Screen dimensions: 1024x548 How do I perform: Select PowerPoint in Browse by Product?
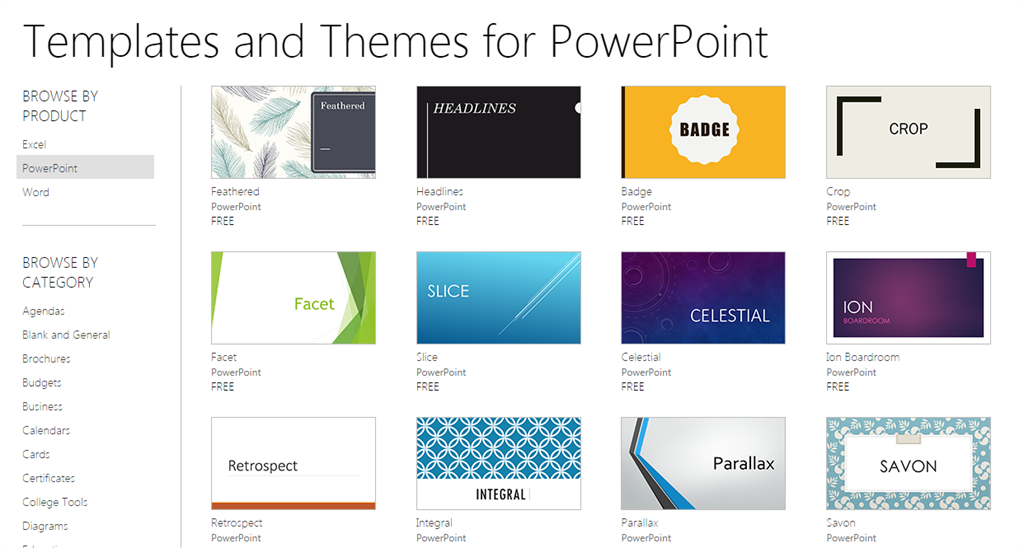point(85,167)
